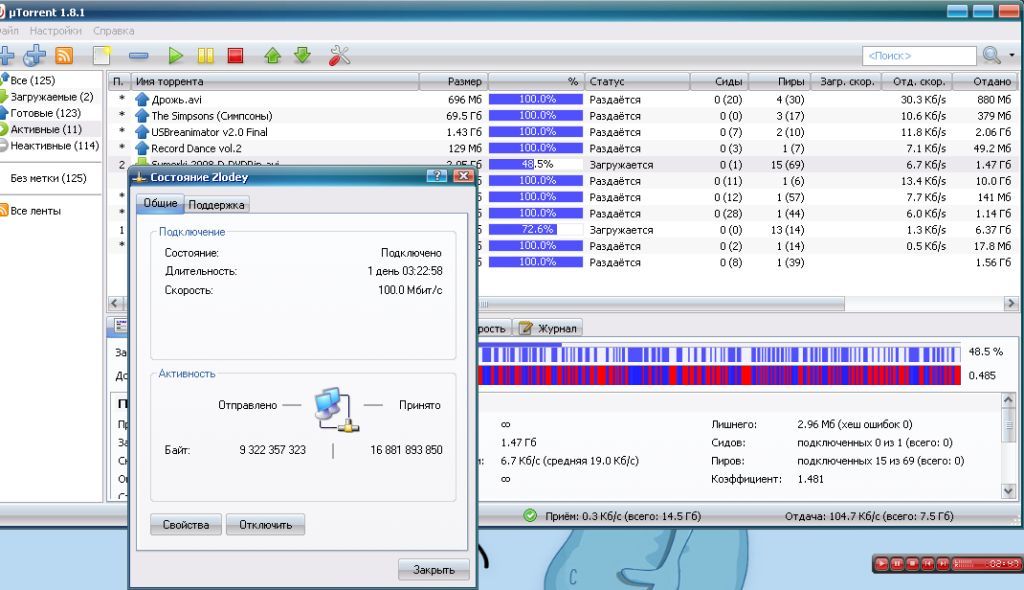Click the Отключить button

tap(265, 525)
